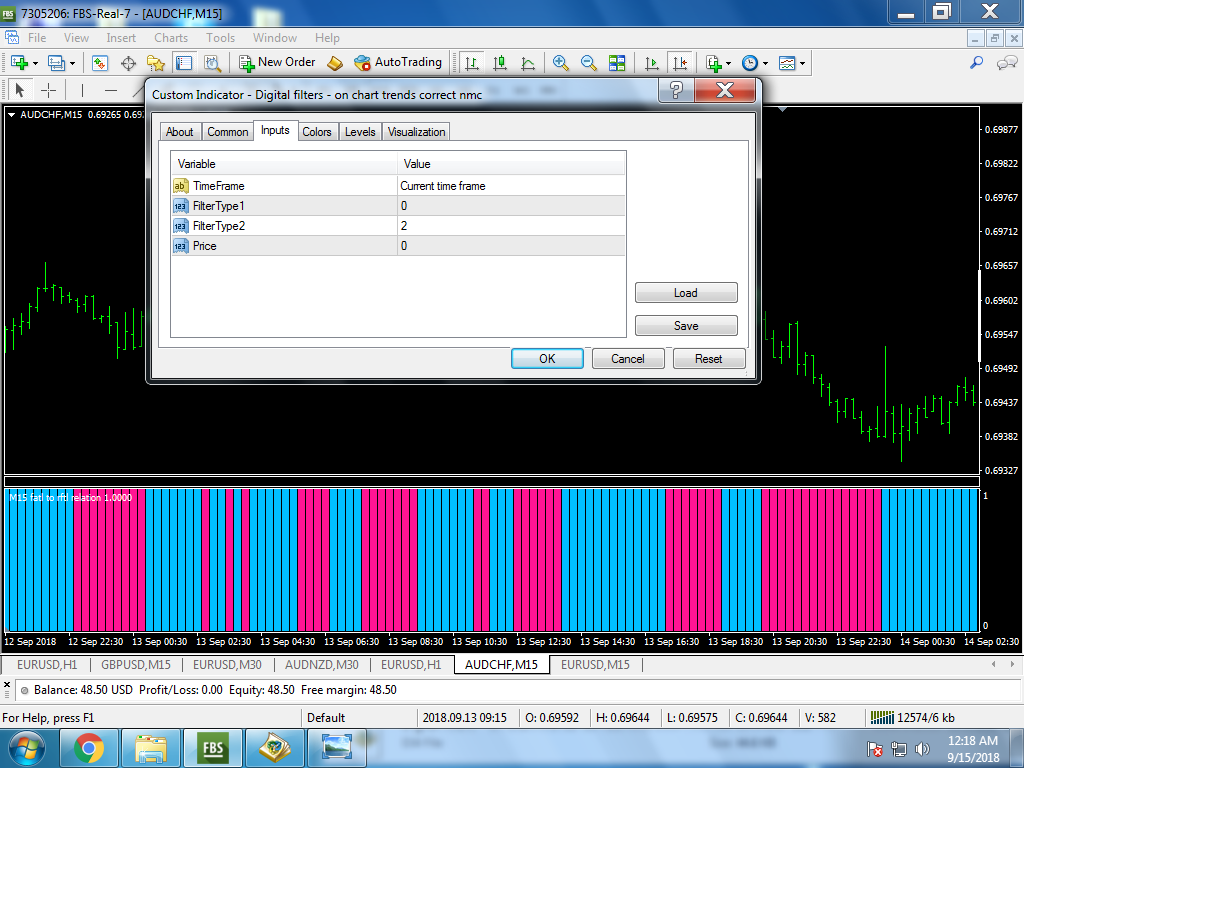Viewport: 1228px width, 920px height.
Task: Zoom in on the chart
Action: click(x=561, y=63)
